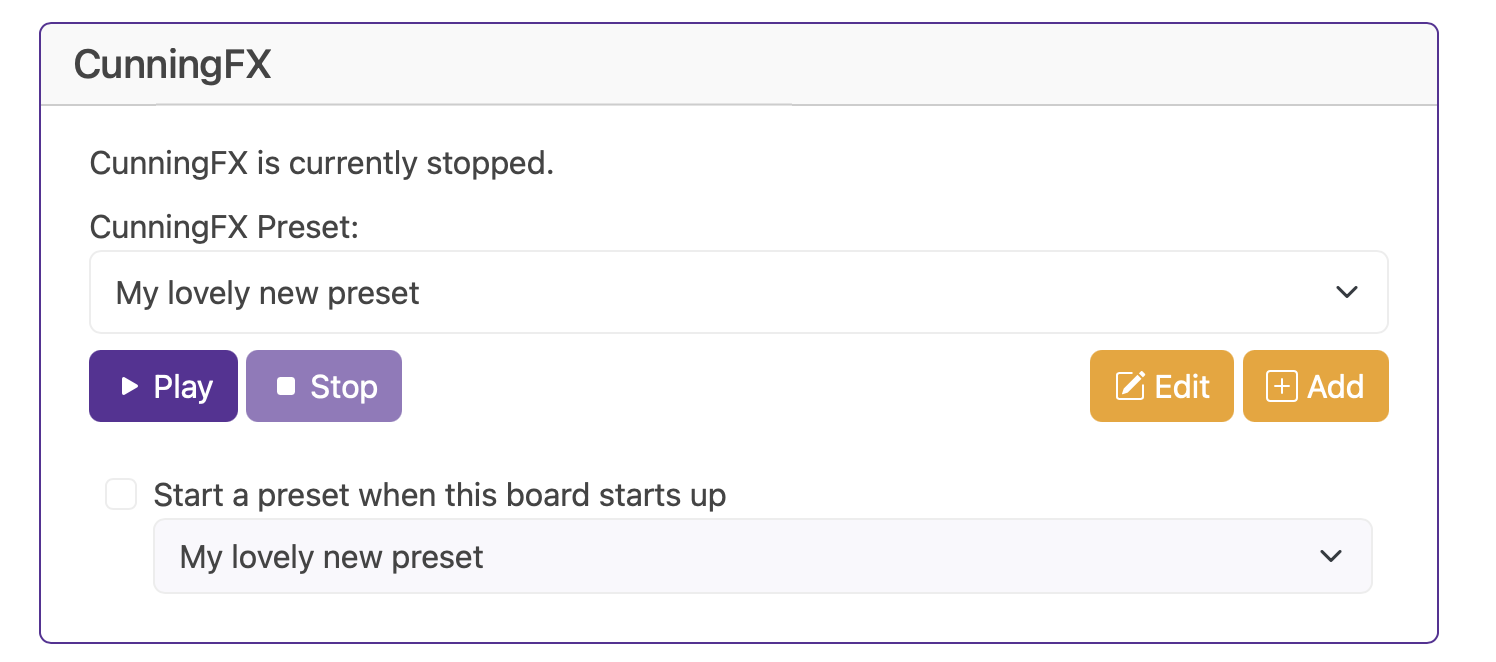
Task: Click the chevron of startup preset selector
Action: [1331, 556]
